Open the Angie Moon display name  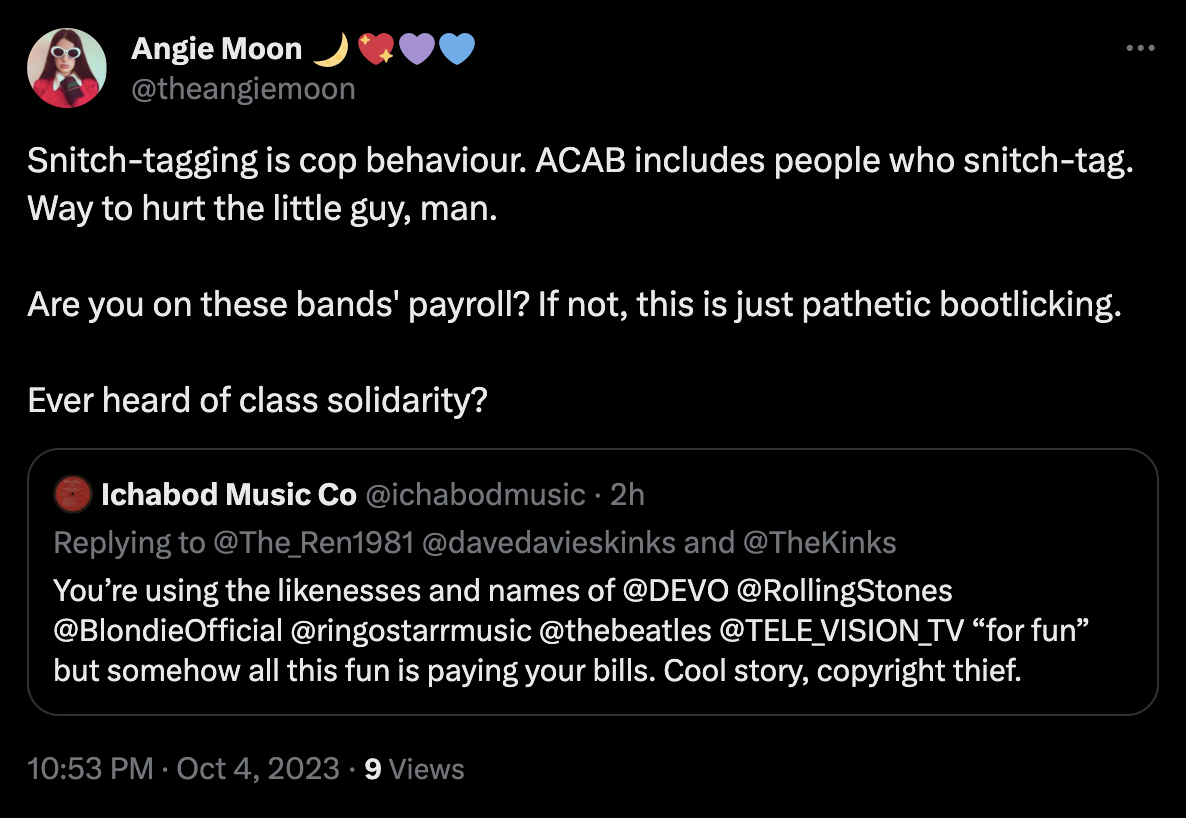(x=216, y=48)
